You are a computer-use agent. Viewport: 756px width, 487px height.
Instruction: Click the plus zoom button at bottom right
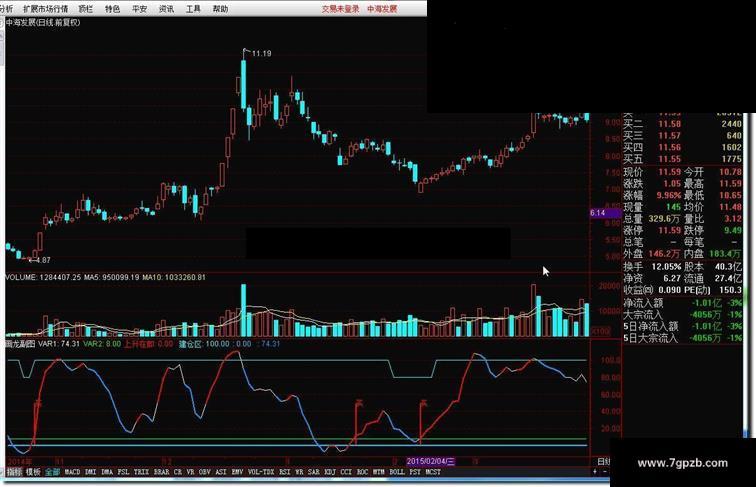point(595,472)
